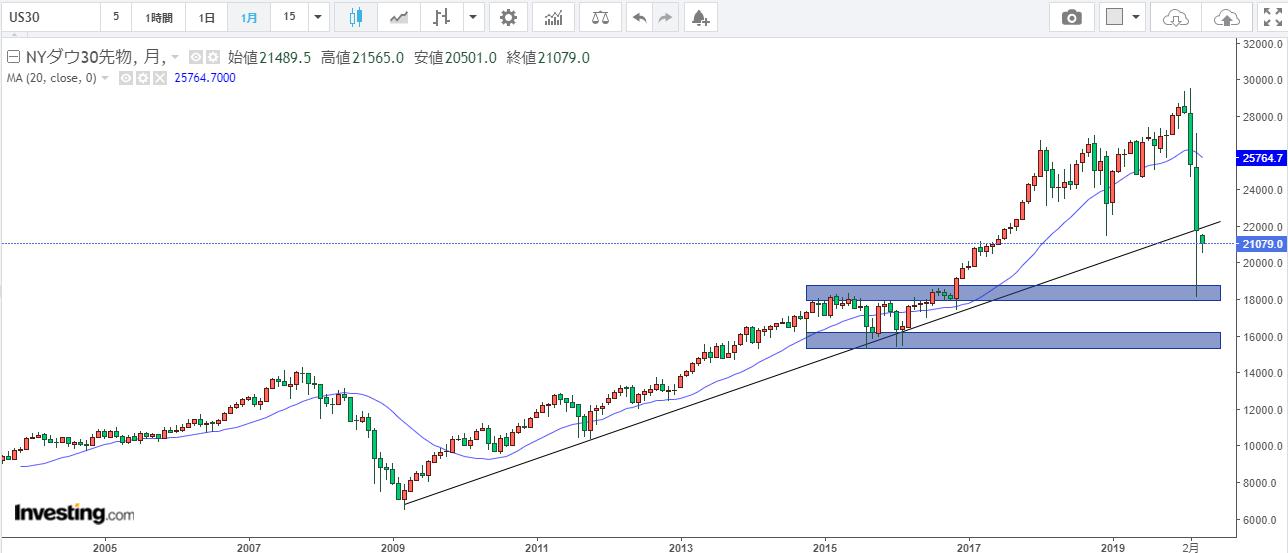Click the 2005 label on the time axis
This screenshot has width=1288, height=553.
click(x=104, y=546)
